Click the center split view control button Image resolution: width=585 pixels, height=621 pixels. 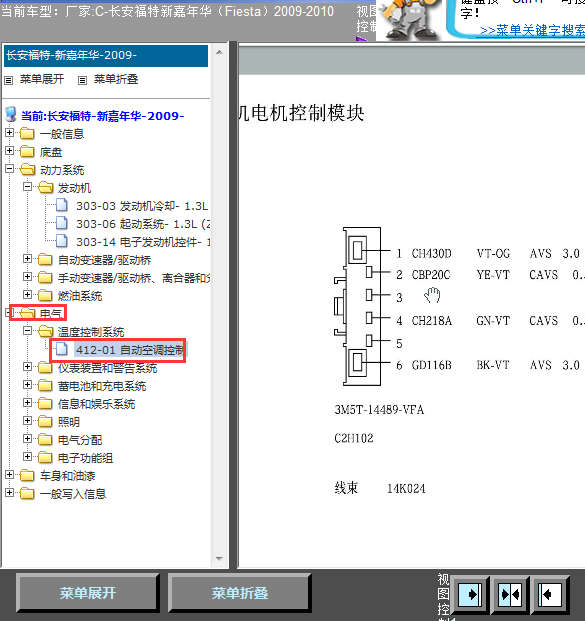tap(510, 594)
